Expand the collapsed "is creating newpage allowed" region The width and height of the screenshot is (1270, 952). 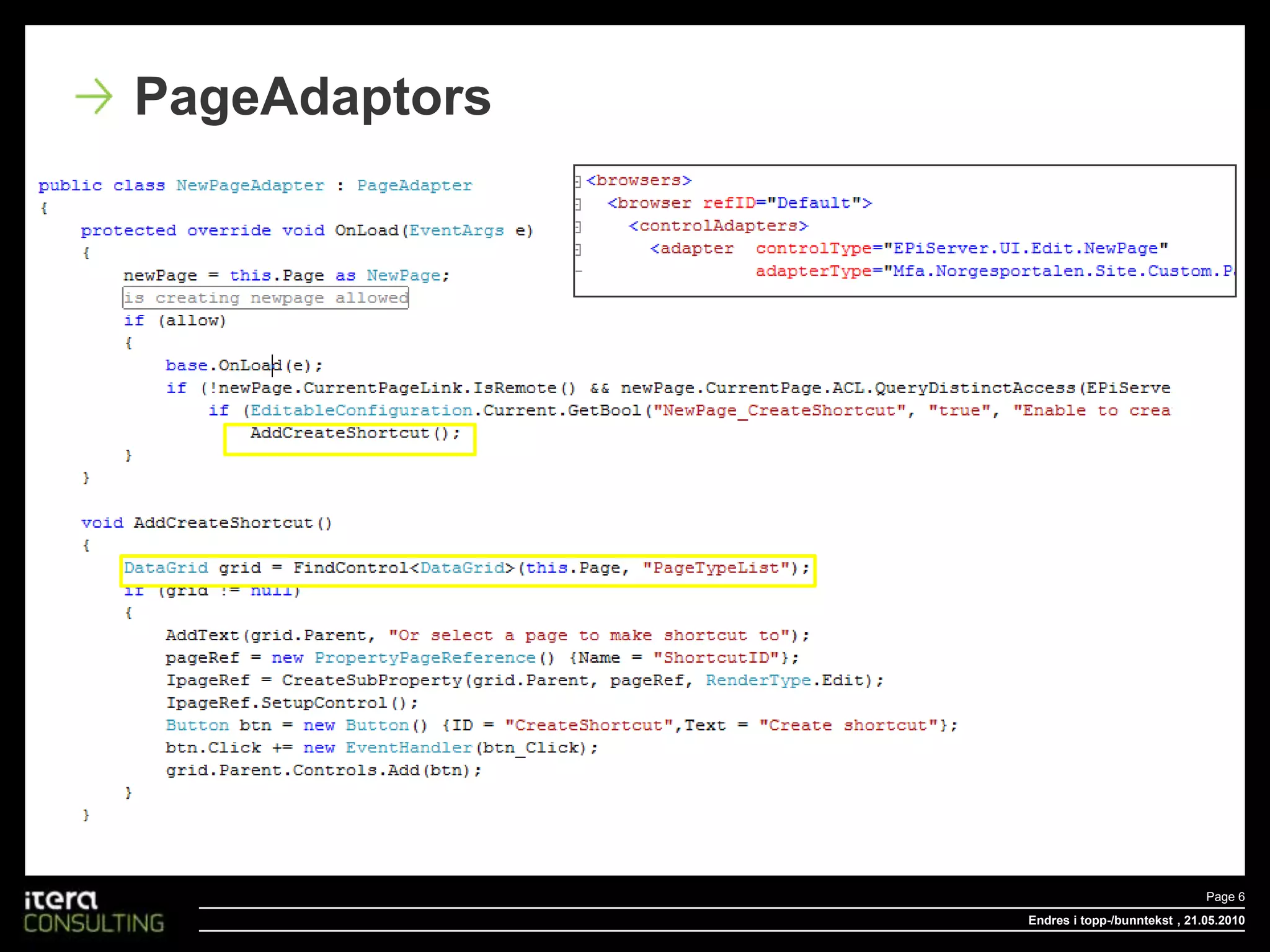pos(265,298)
